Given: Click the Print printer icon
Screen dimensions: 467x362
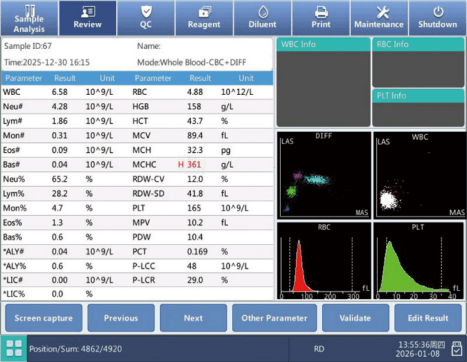Looking at the screenshot, I should tap(321, 12).
